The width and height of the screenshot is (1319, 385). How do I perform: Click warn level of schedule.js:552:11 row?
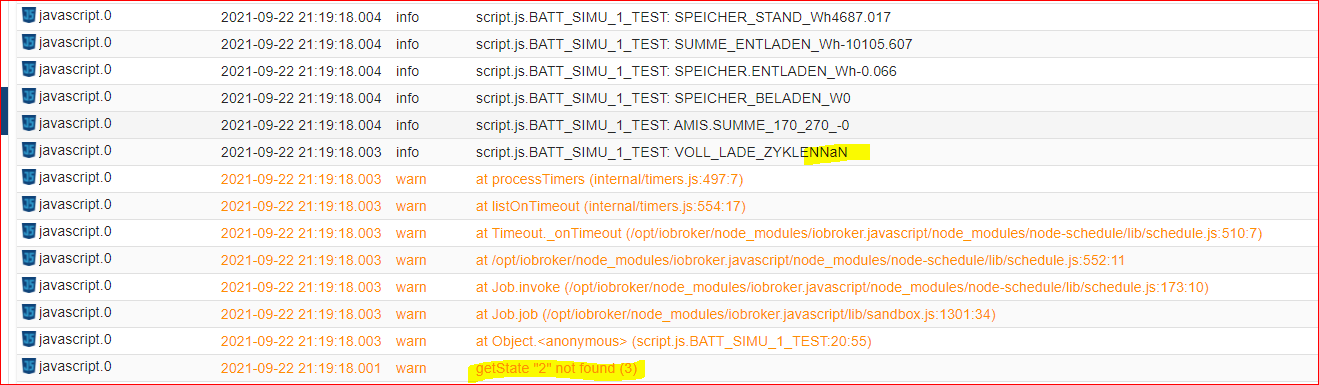pos(411,261)
